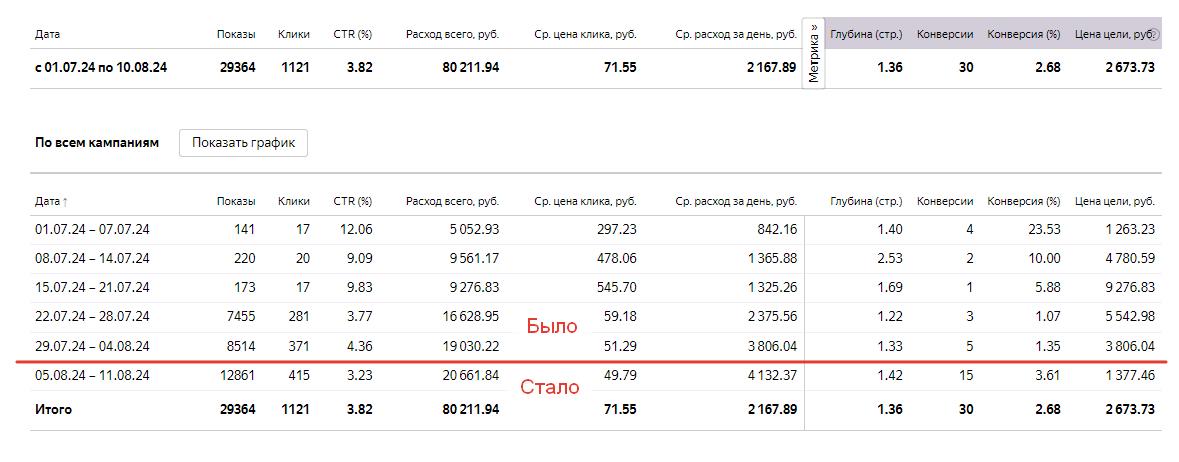Viewport: 1179px width, 462px height.
Task: Click Конверсии header in lower table
Action: pos(945,202)
